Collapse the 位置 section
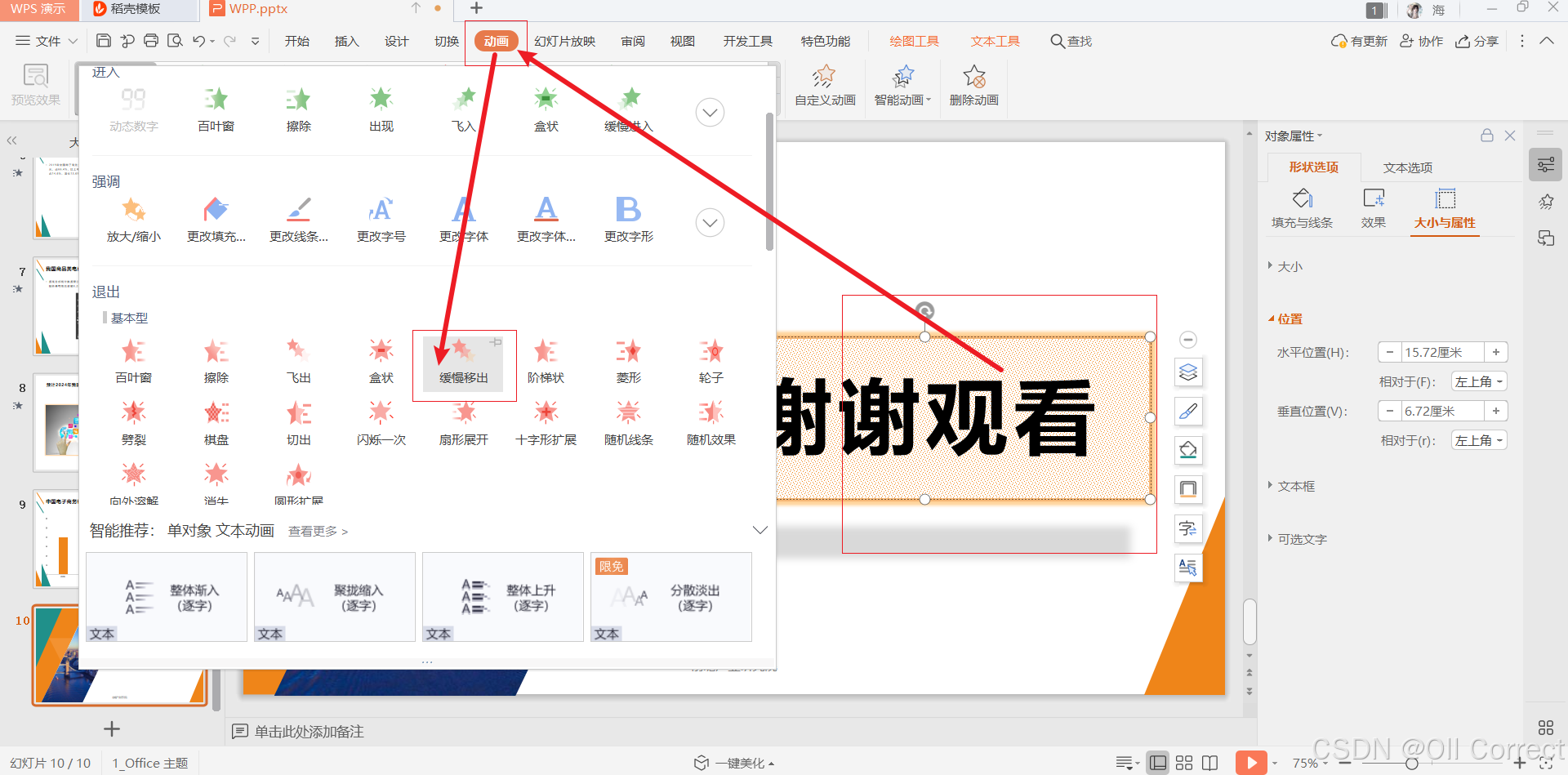1568x775 pixels. 1285,318
